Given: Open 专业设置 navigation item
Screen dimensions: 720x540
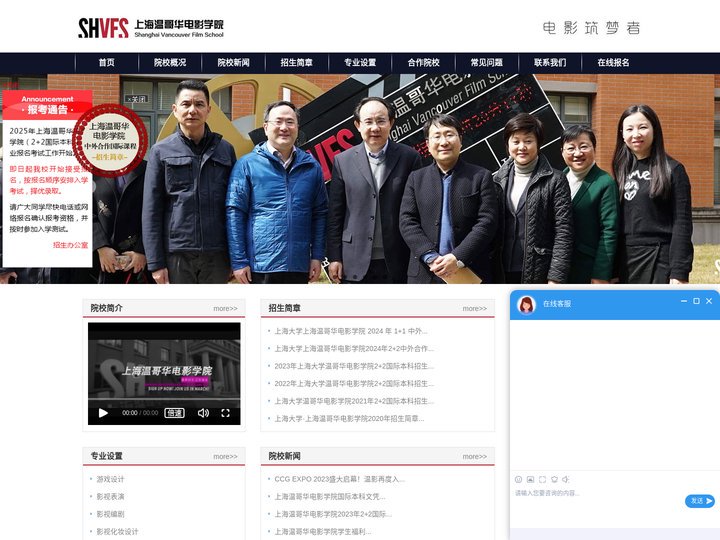Looking at the screenshot, I should (x=360, y=62).
